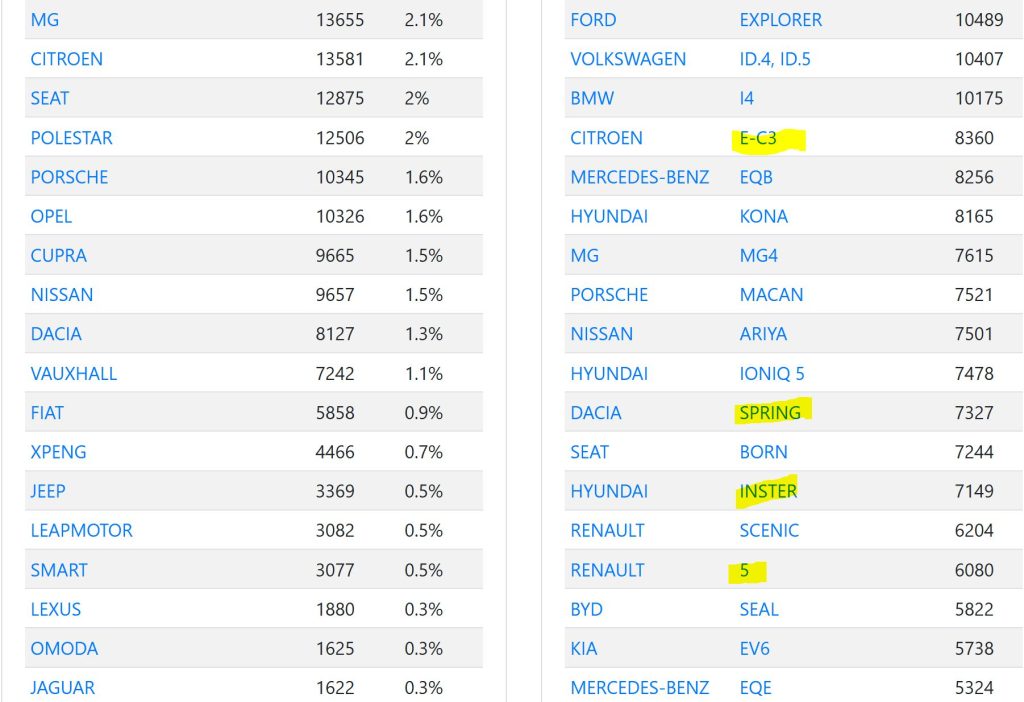Open the VAUXHALL brand link
The width and height of the screenshot is (1024, 702).
(x=73, y=374)
